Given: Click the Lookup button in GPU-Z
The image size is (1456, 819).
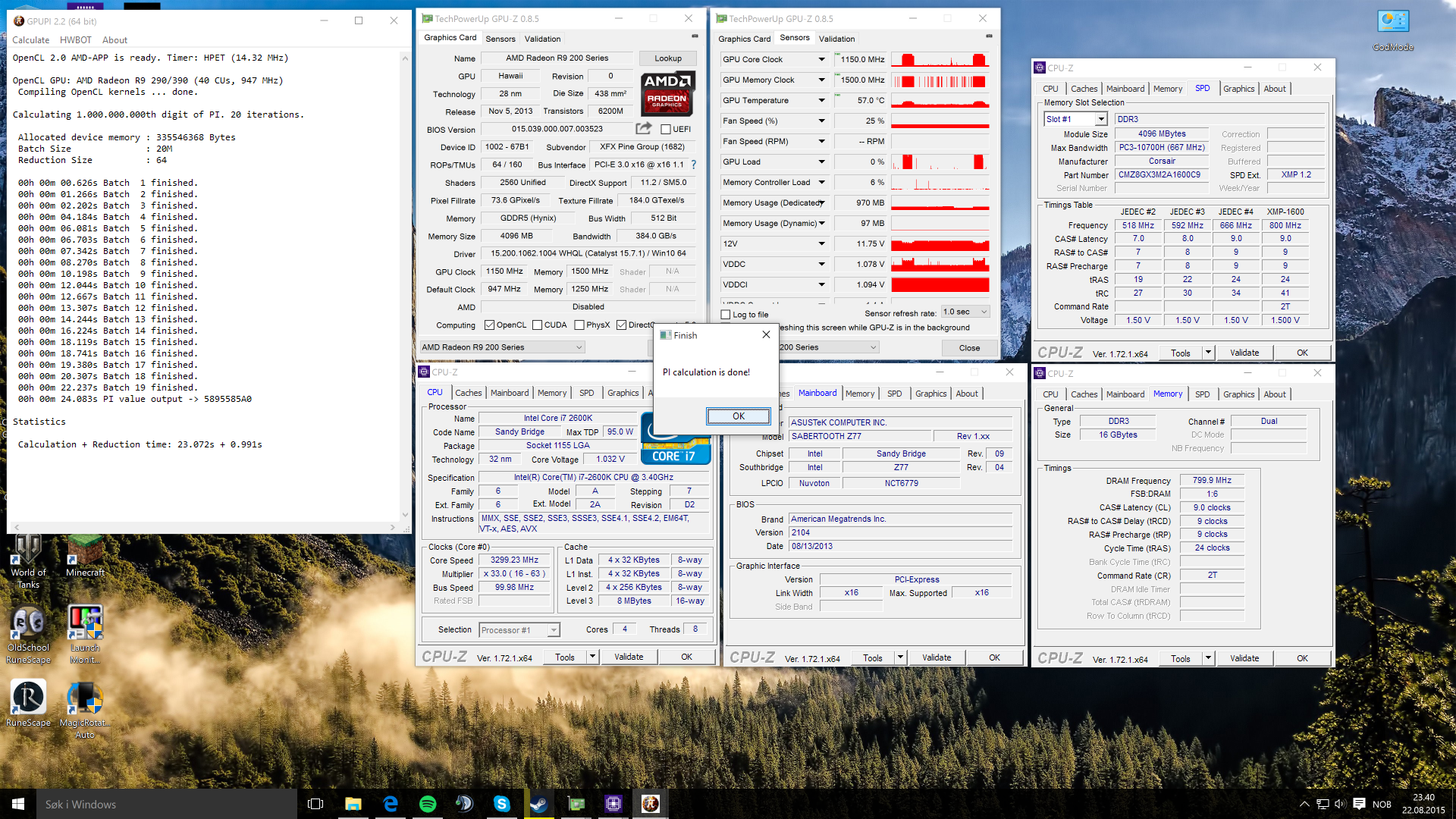Looking at the screenshot, I should point(668,58).
